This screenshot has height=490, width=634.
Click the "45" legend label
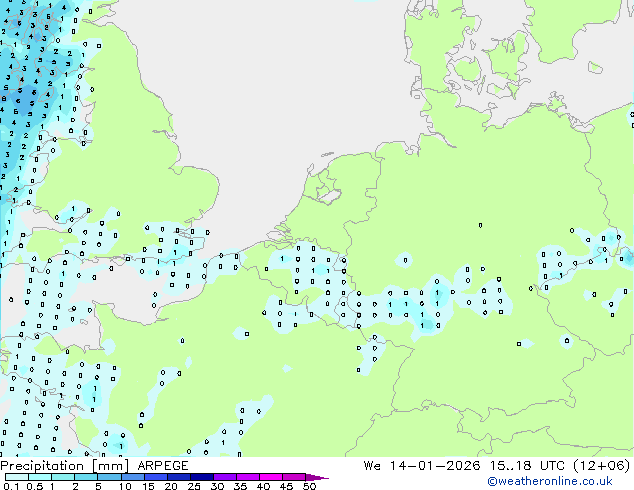286,486
